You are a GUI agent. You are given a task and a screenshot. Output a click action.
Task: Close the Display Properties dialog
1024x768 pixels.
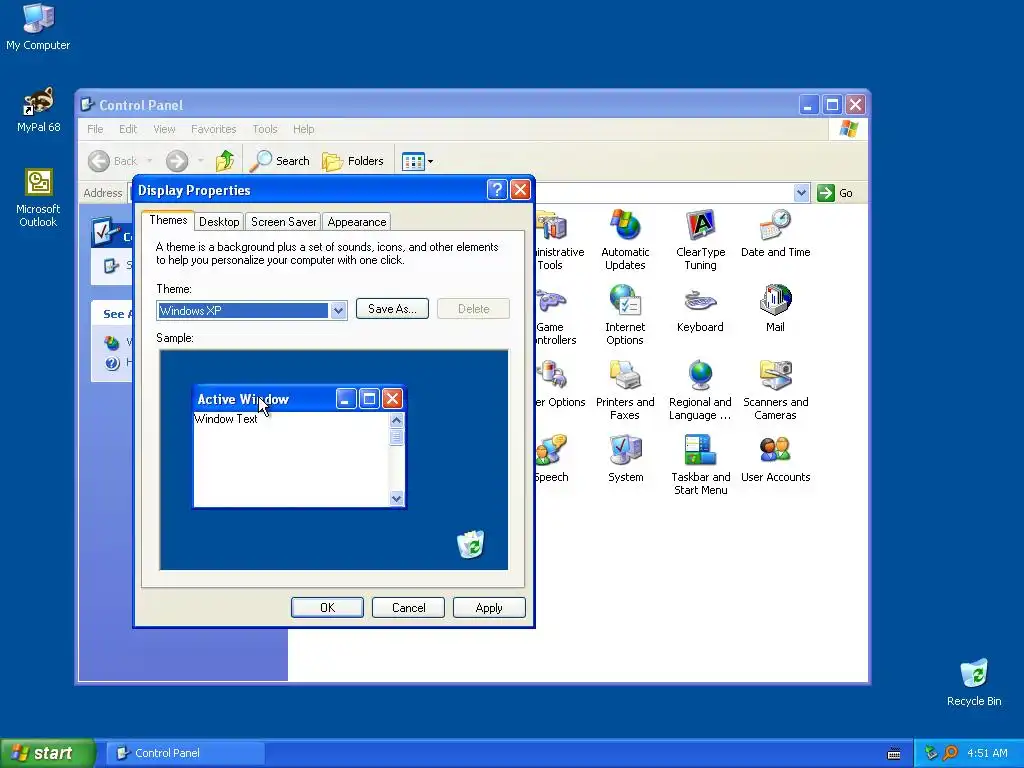coord(520,190)
